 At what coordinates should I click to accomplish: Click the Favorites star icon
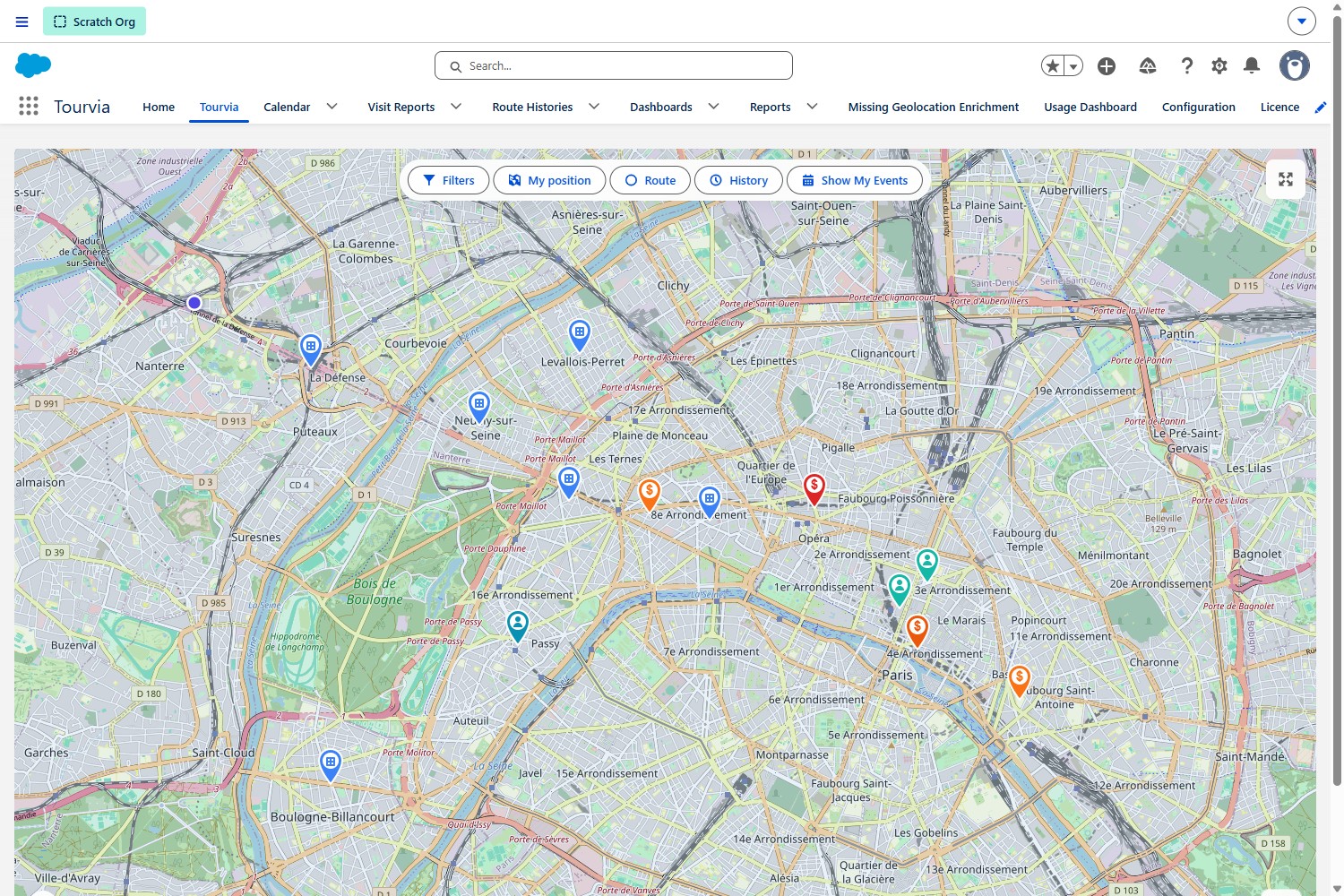pos(1053,65)
